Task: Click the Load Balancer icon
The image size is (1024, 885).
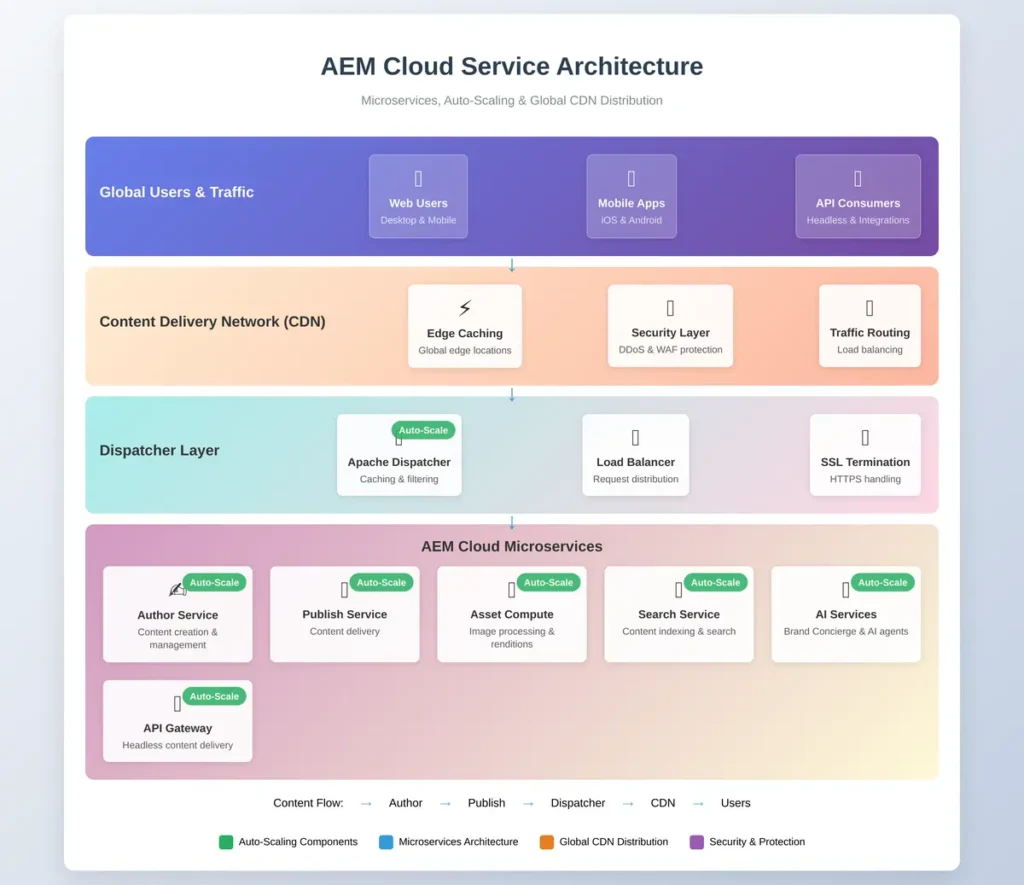Action: click(x=635, y=437)
